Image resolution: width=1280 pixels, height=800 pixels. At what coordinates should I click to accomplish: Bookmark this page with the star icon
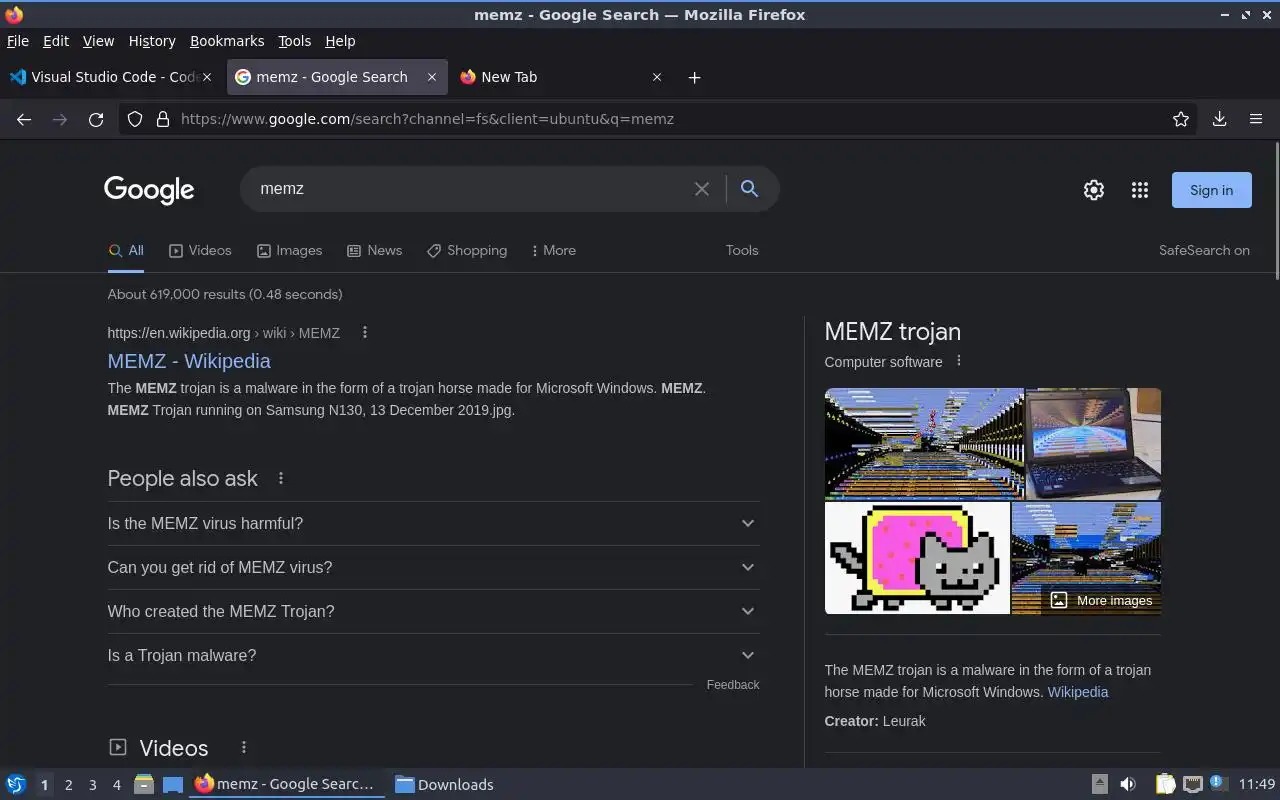(x=1181, y=119)
